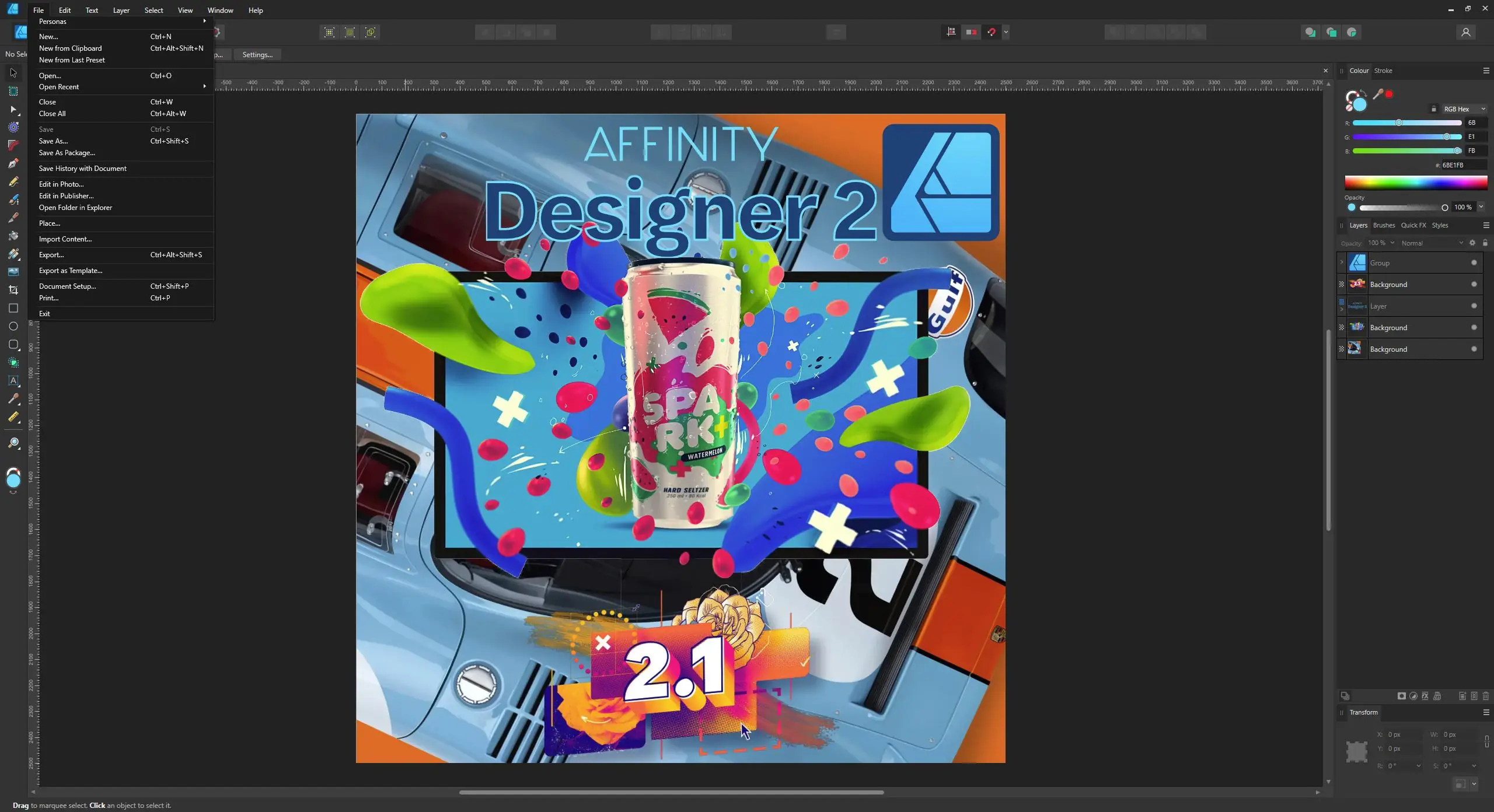Hide the Group layer visibility dot
The width and height of the screenshot is (1494, 812).
1474,262
